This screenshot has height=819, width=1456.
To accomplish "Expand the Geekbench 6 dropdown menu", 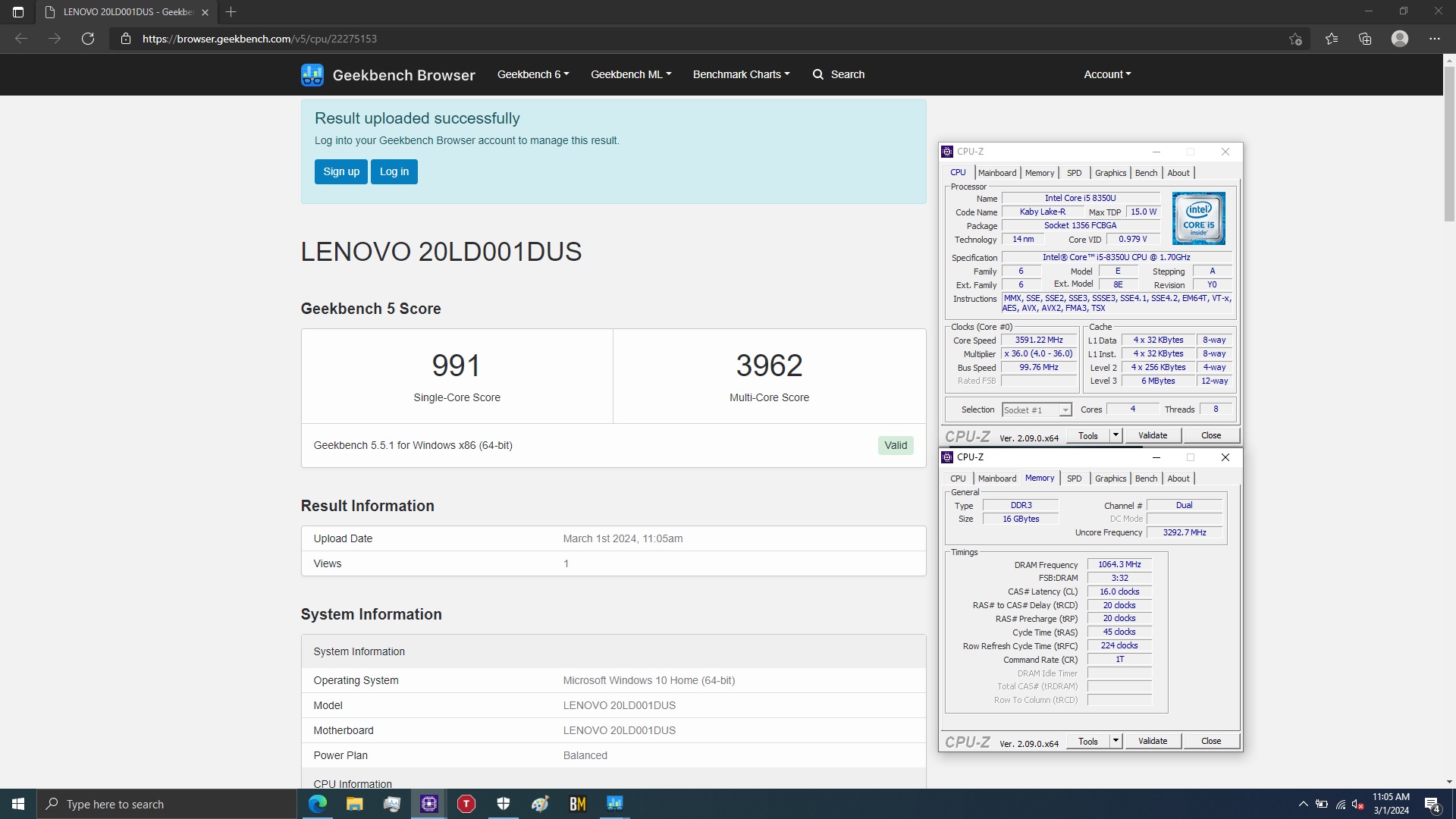I will (x=533, y=74).
